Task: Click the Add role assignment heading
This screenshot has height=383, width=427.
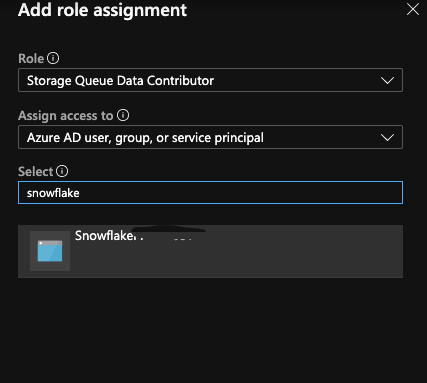Action: [102, 10]
